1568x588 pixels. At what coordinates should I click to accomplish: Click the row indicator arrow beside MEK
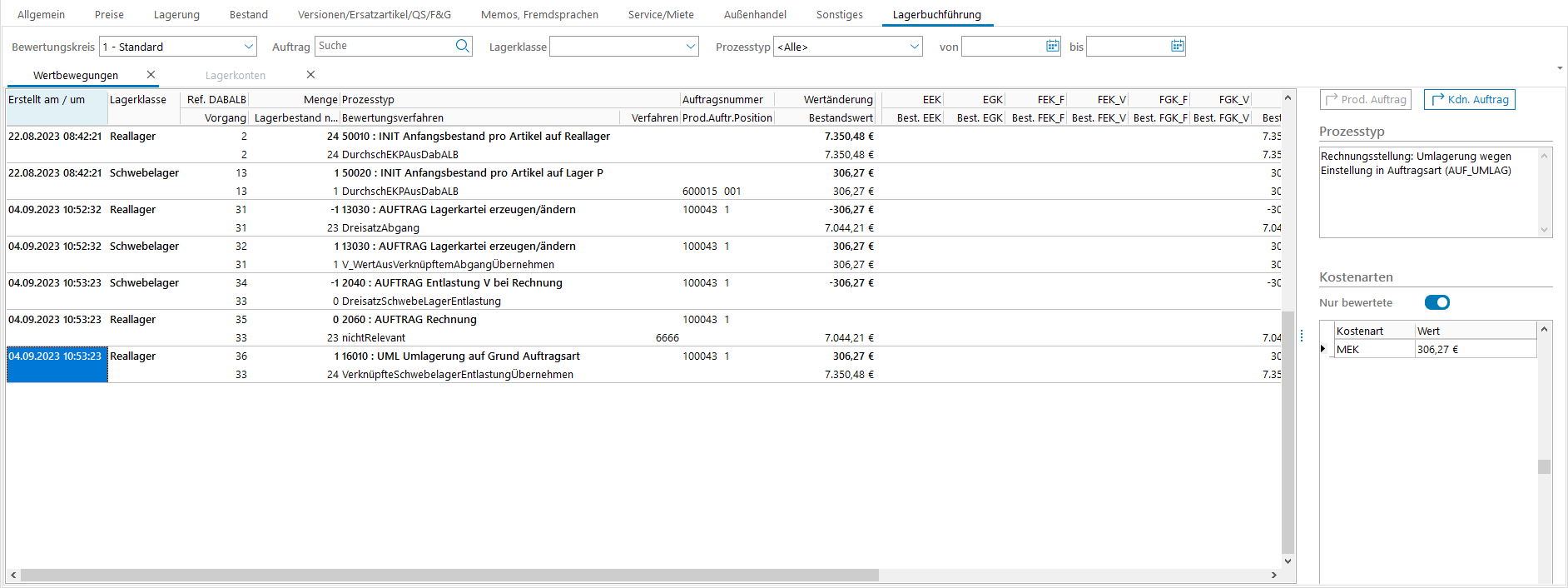coord(1324,349)
